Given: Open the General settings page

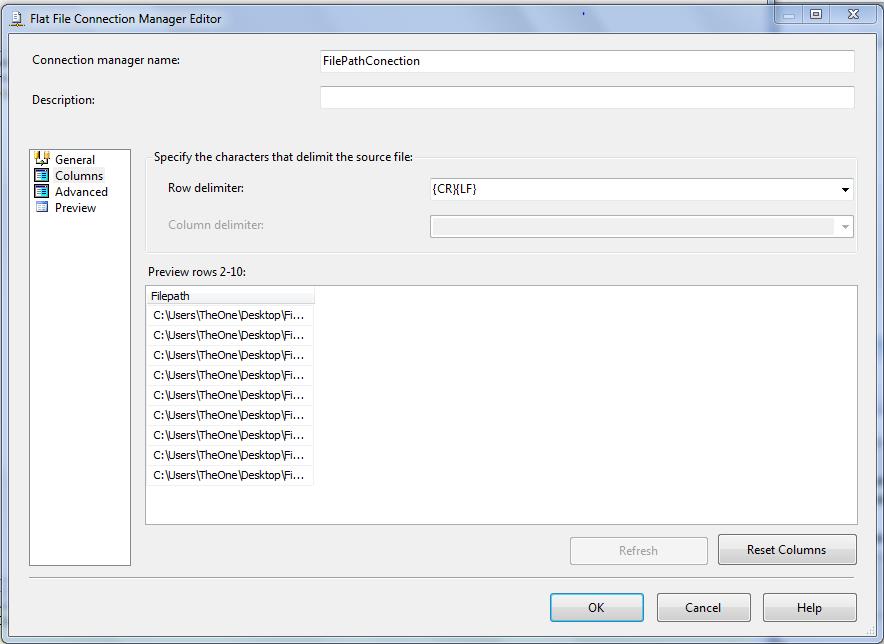Looking at the screenshot, I should point(75,160).
